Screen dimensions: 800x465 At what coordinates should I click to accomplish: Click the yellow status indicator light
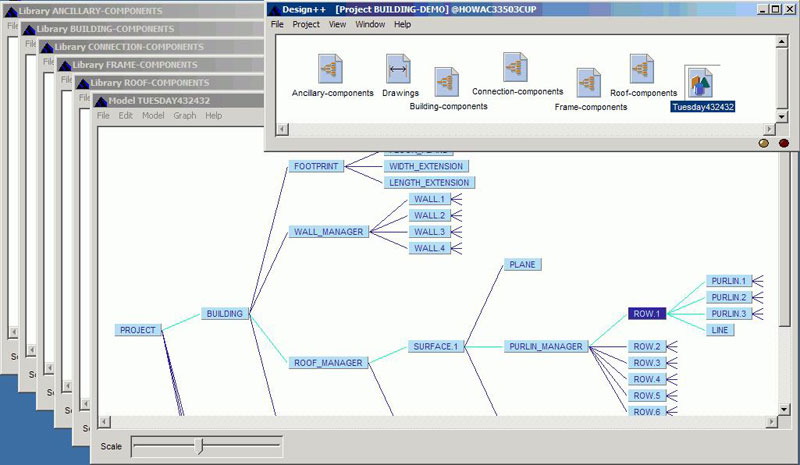tap(765, 143)
